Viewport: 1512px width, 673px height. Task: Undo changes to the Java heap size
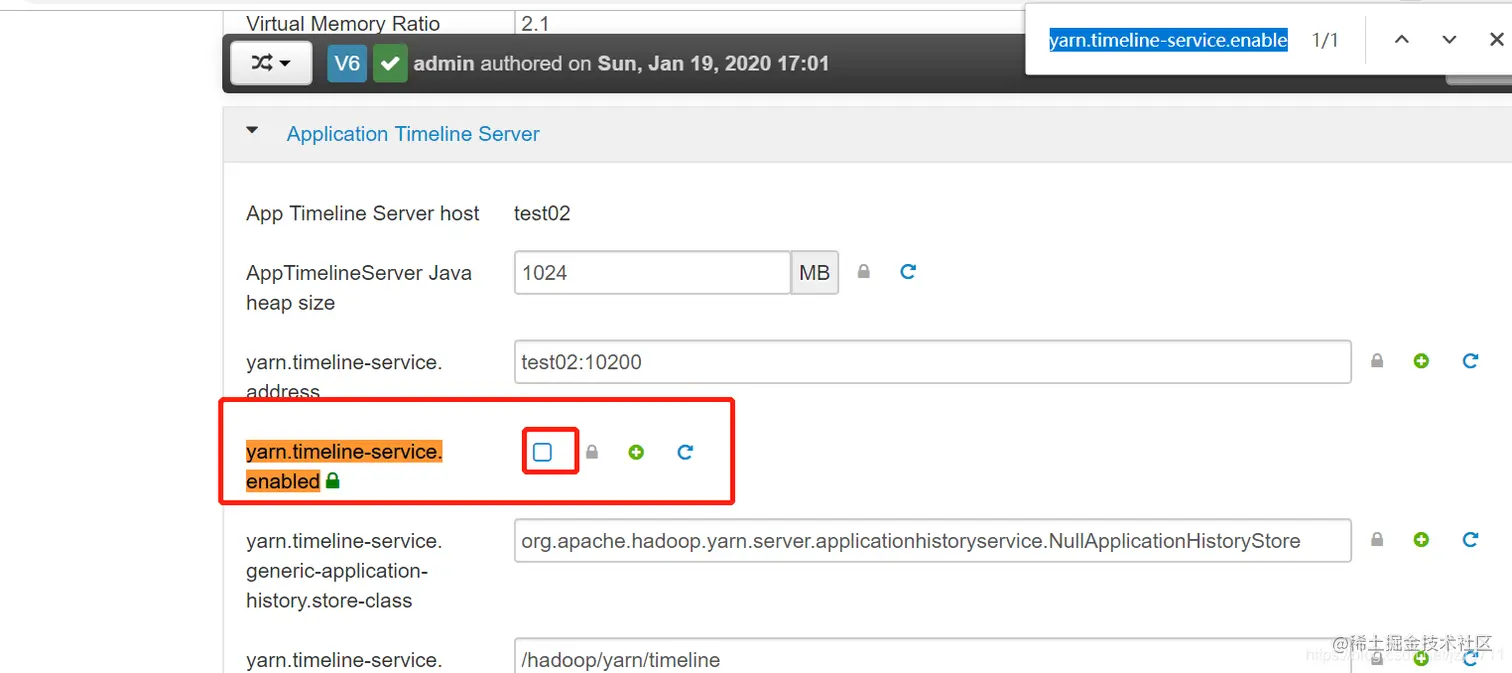[x=908, y=272]
